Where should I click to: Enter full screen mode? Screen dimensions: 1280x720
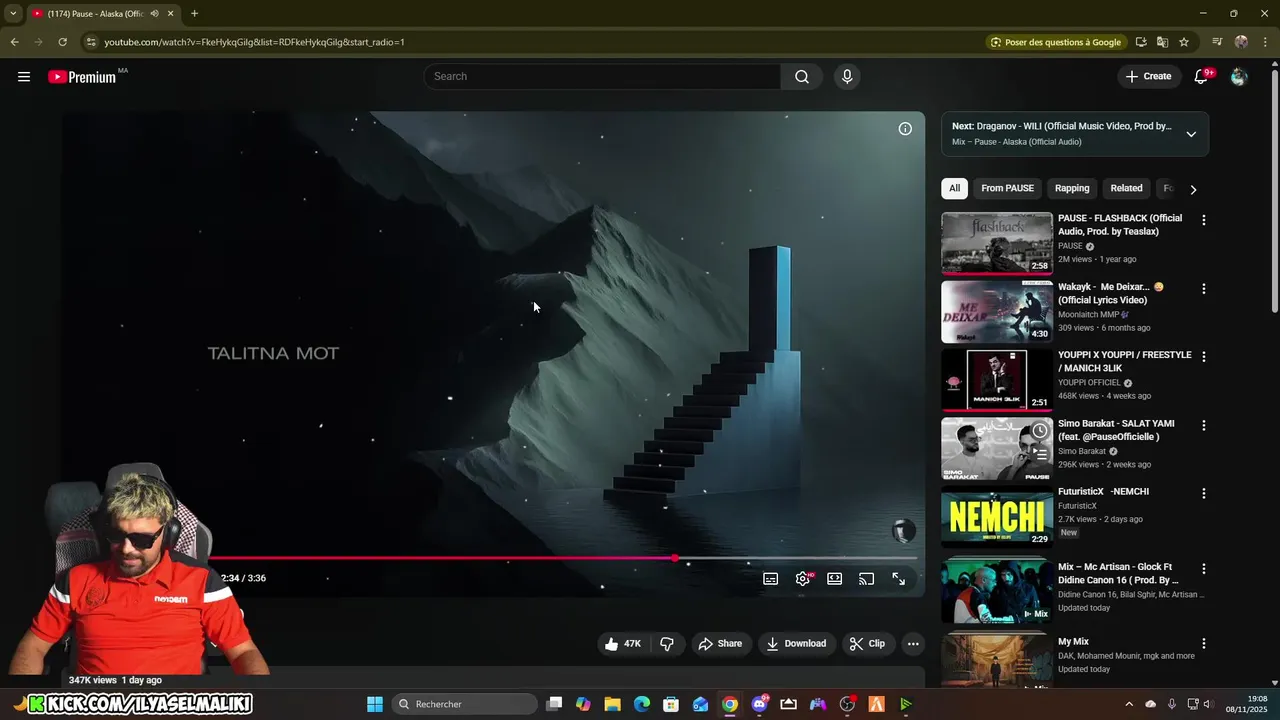(899, 579)
